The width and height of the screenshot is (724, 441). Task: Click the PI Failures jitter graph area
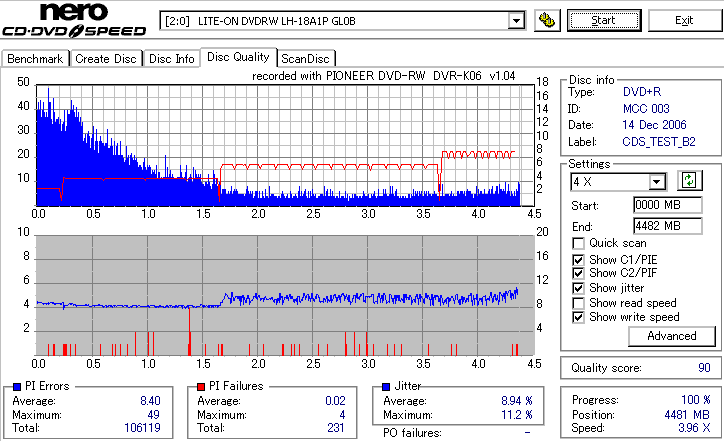click(x=285, y=296)
